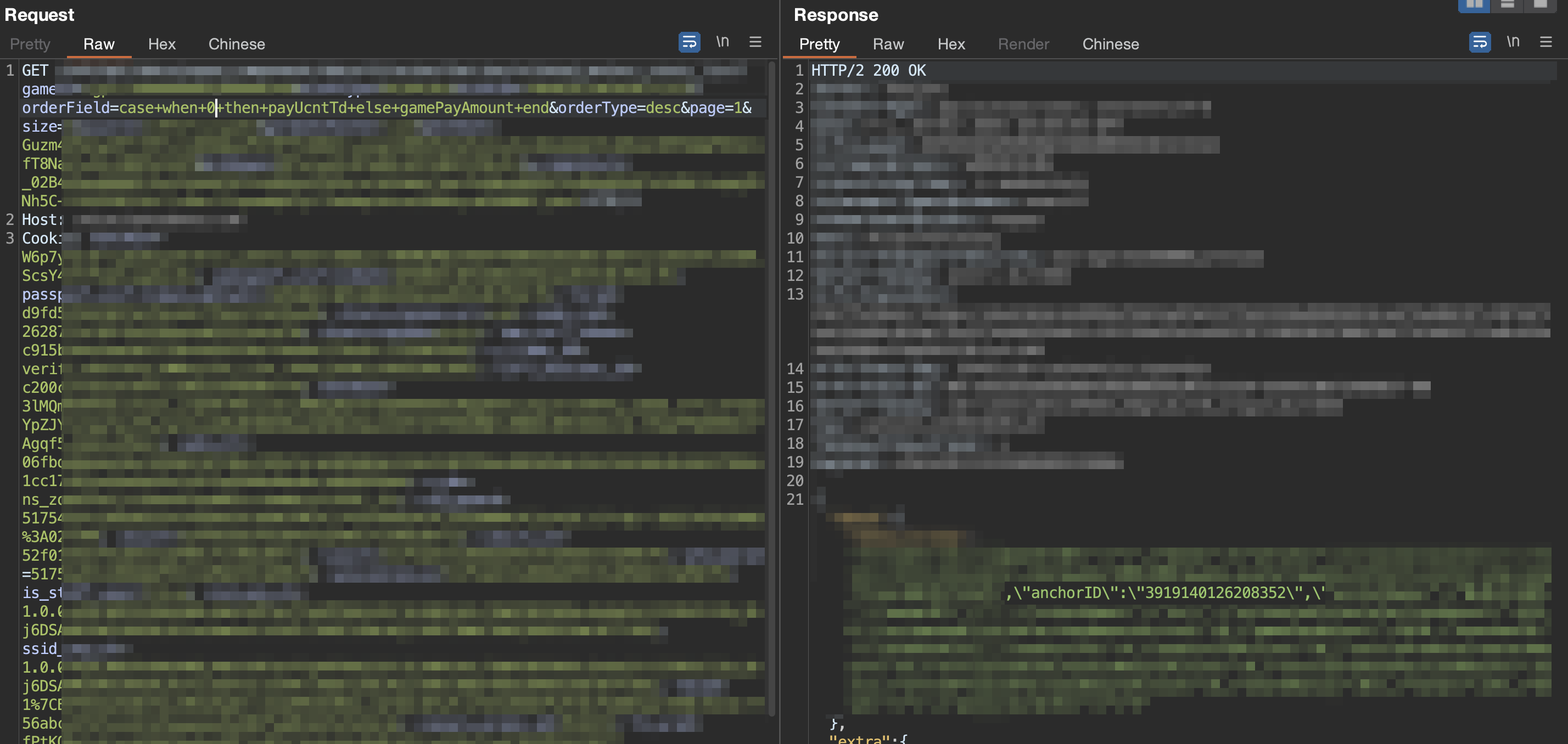Click the Cookie header line in the request
Viewport: 1568px width, 744px height.
(x=42, y=239)
